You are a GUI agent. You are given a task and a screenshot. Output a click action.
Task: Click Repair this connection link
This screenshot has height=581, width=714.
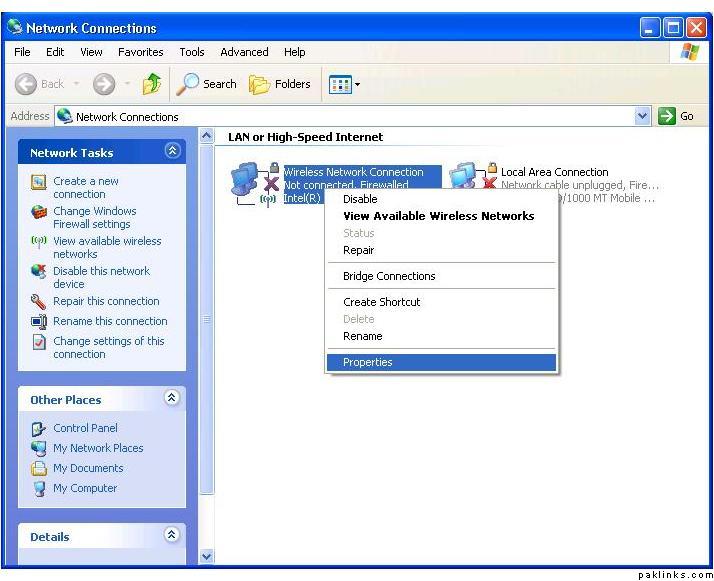pos(106,301)
